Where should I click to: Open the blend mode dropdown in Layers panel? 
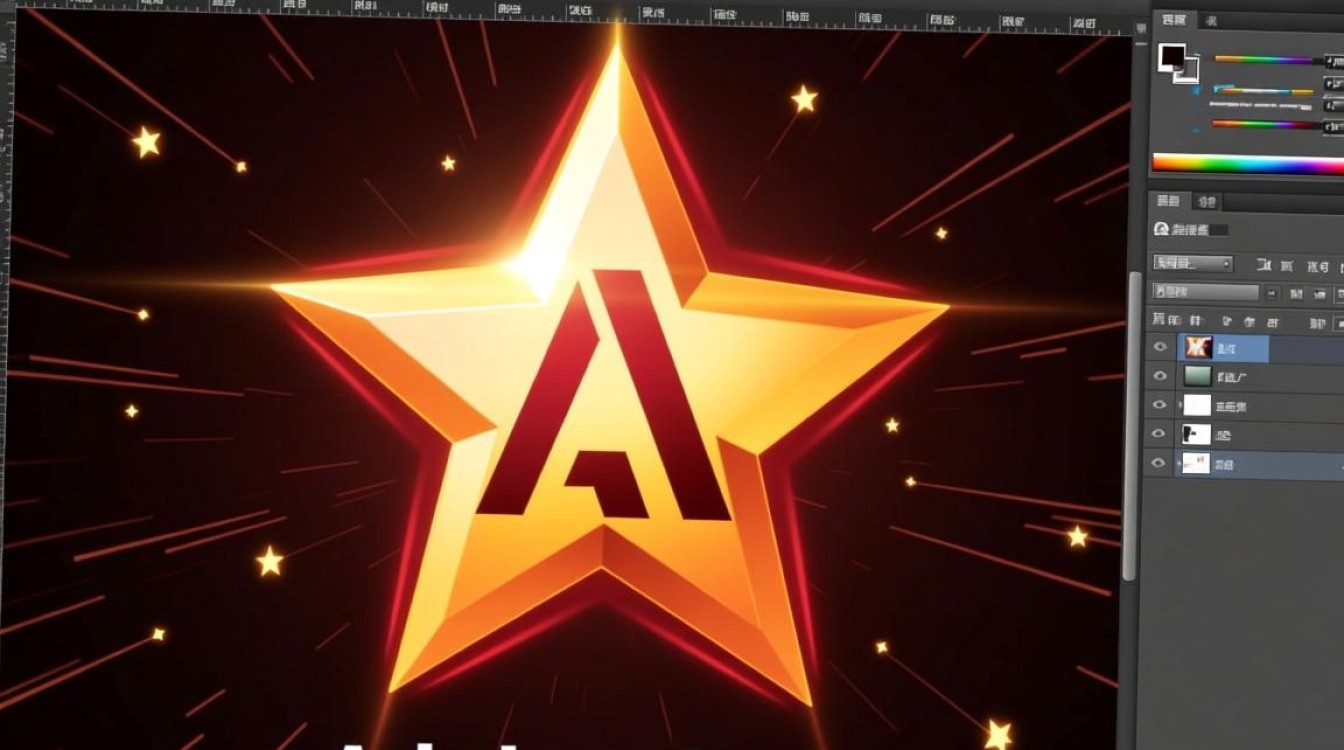pos(1192,264)
